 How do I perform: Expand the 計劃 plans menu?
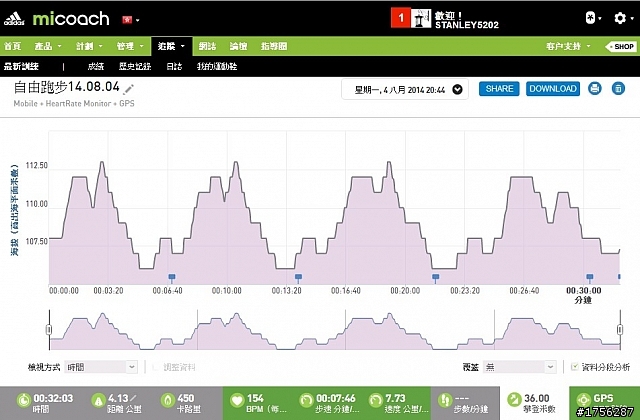pyautogui.click(x=89, y=46)
